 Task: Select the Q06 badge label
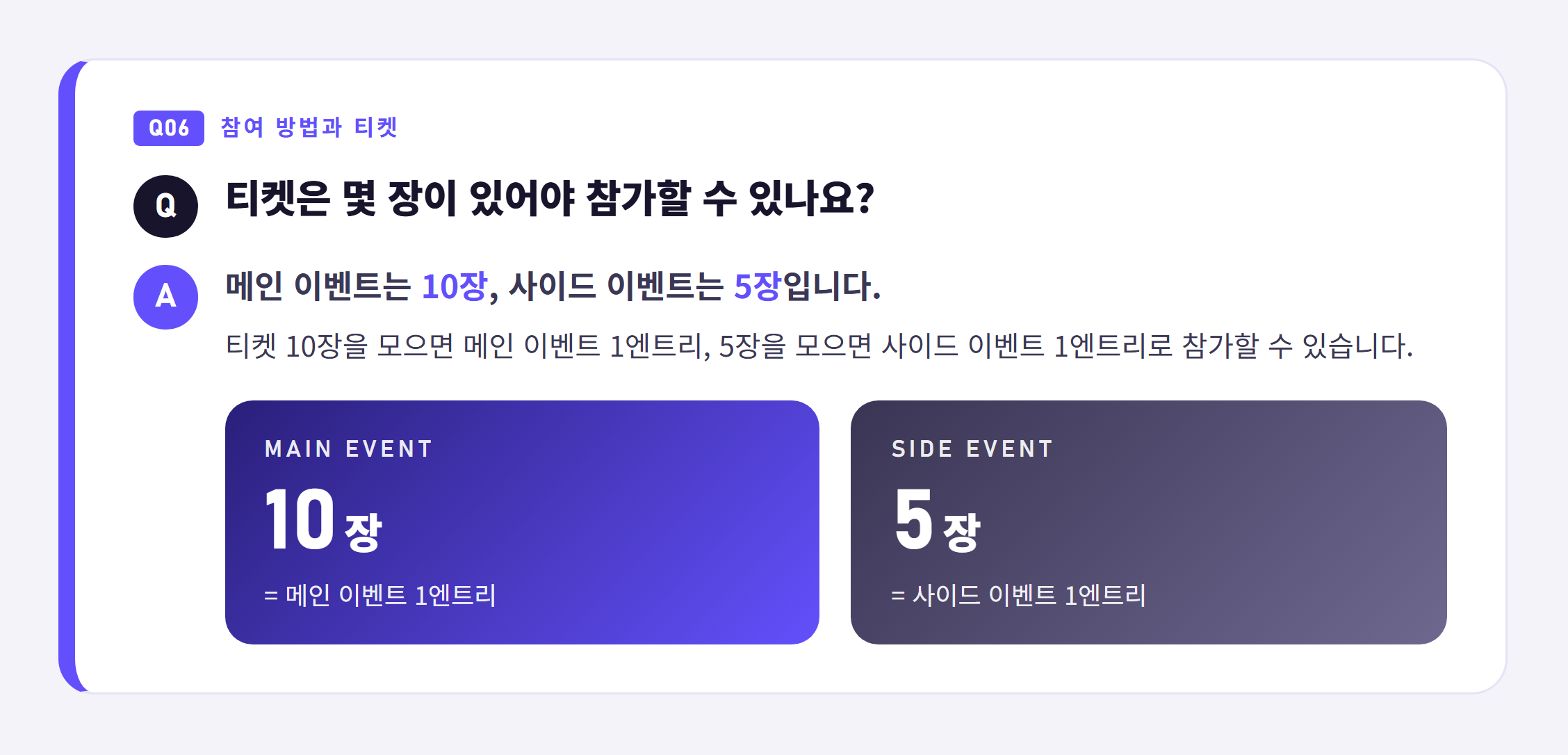[169, 128]
